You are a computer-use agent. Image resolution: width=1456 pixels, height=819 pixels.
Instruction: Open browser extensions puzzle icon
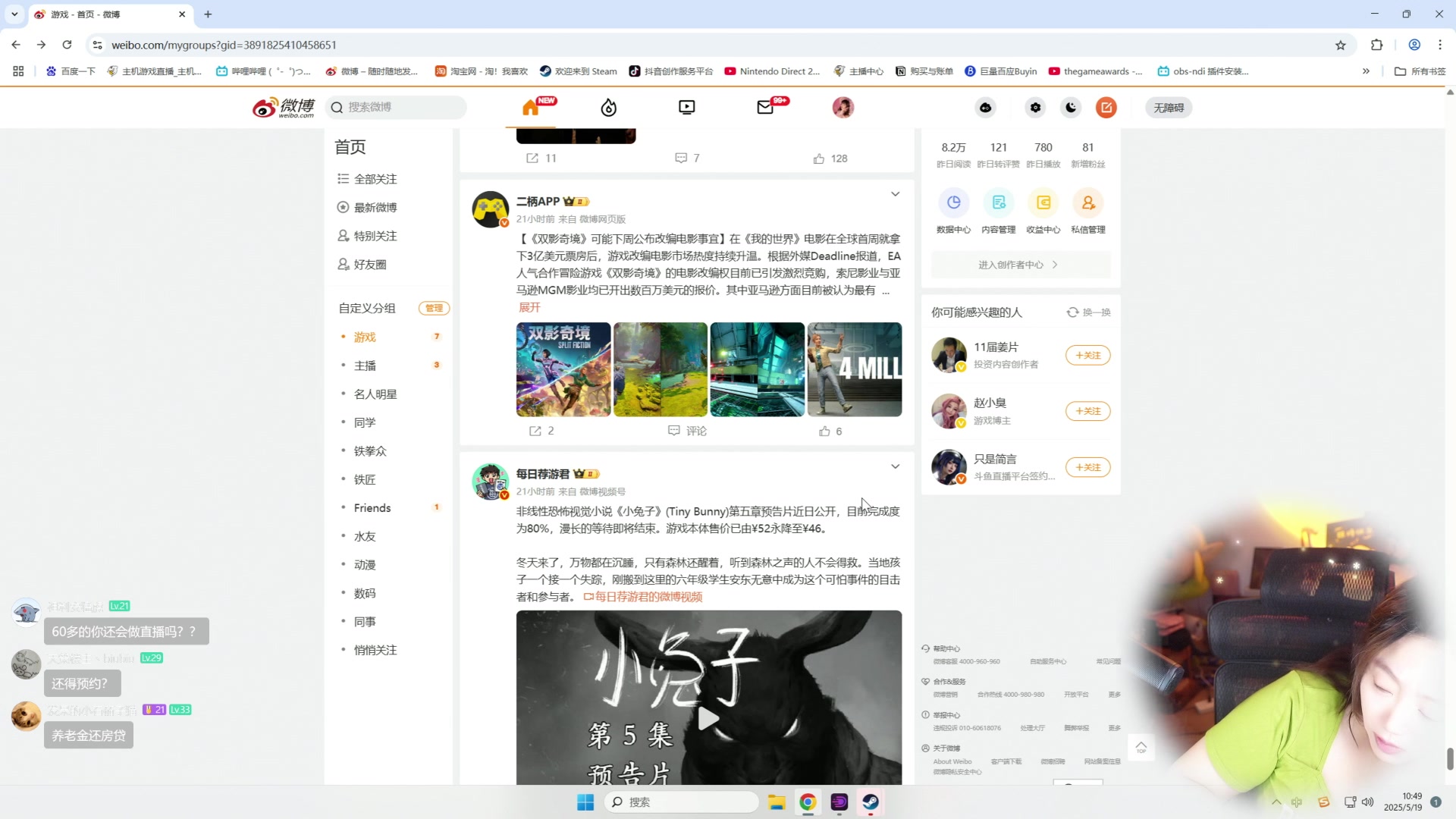[x=1376, y=45]
